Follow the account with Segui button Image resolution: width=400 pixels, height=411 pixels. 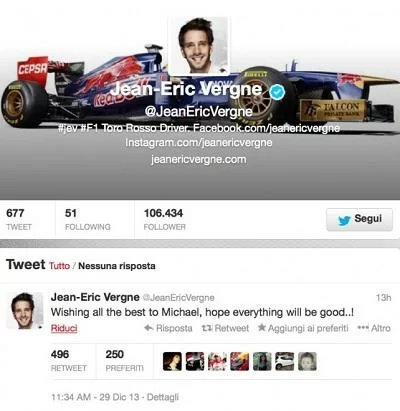[359, 219]
